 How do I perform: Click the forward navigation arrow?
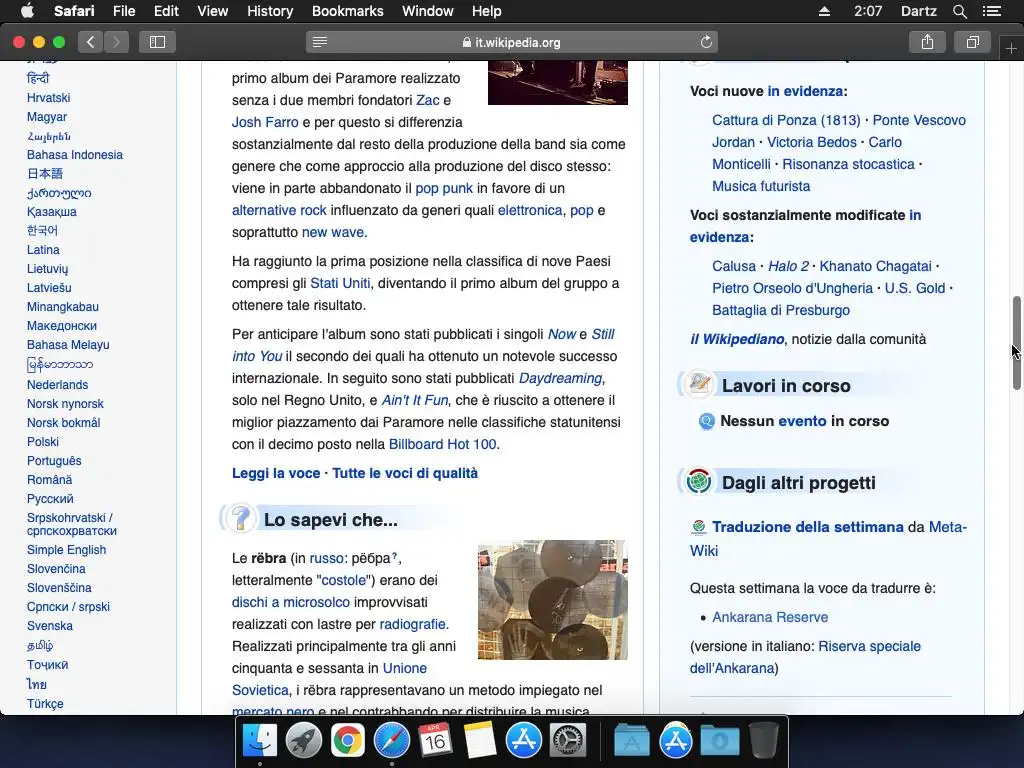click(x=116, y=42)
